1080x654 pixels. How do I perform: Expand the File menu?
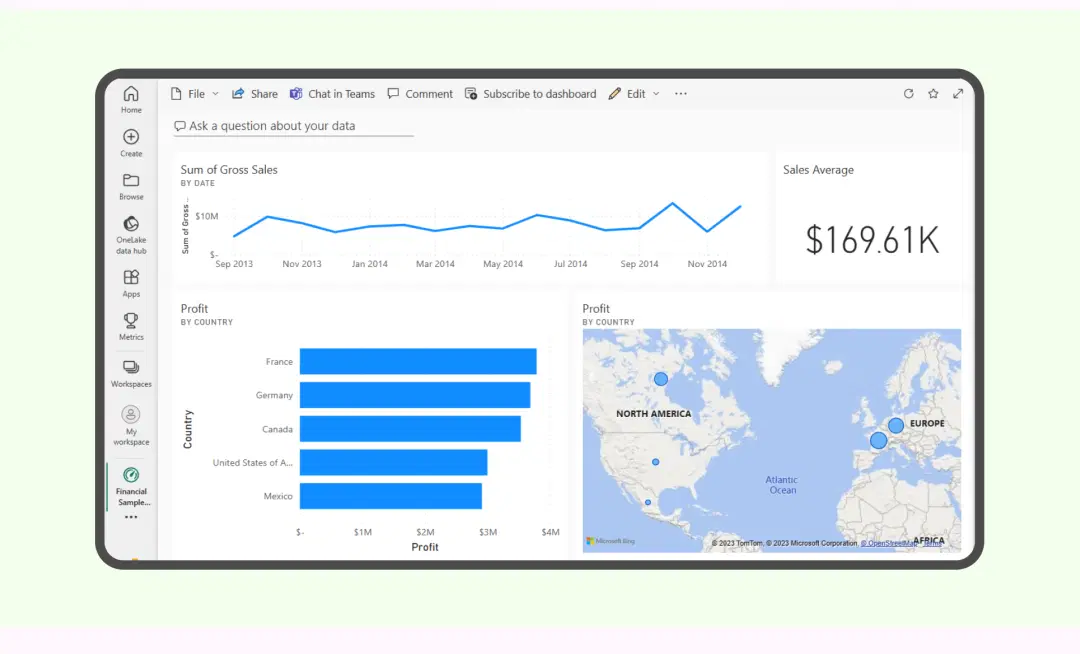[193, 93]
